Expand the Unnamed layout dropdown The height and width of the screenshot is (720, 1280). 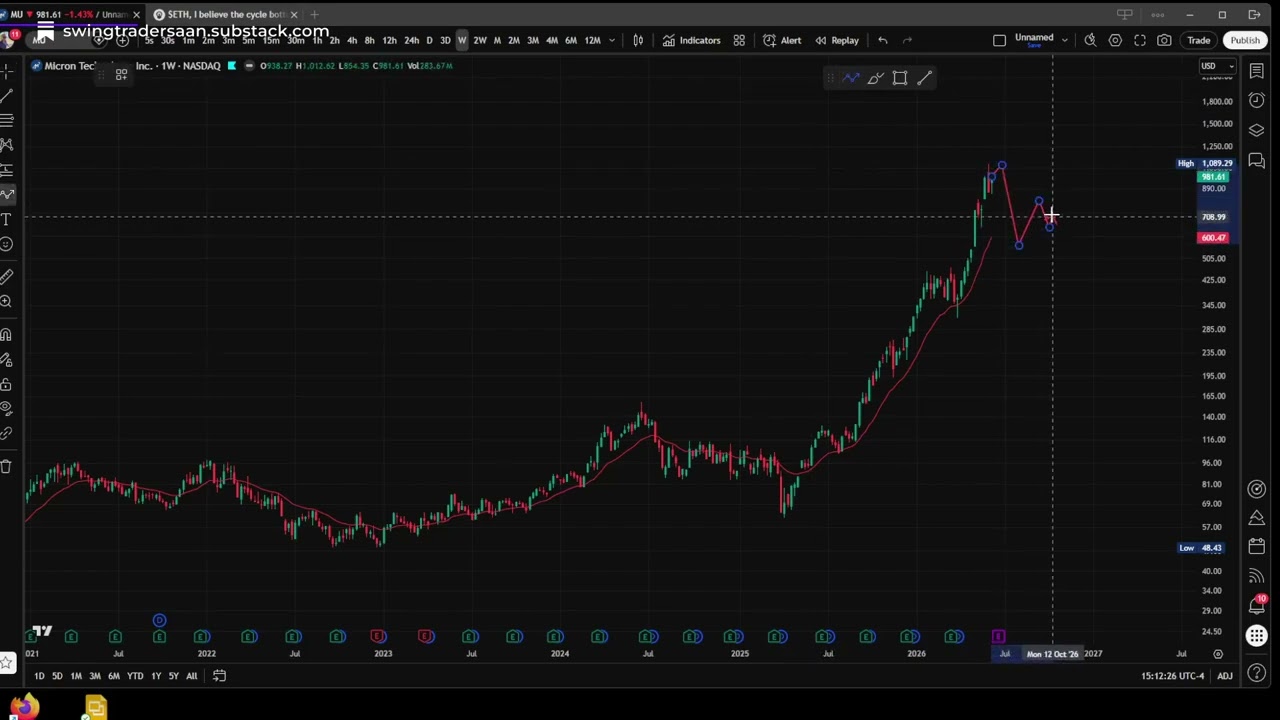[1064, 40]
